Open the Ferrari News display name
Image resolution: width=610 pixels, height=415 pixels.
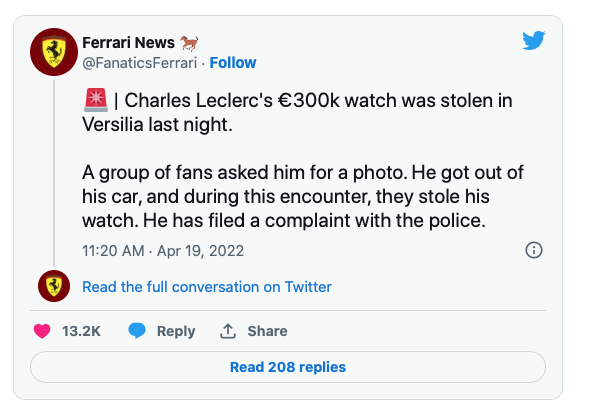(127, 42)
